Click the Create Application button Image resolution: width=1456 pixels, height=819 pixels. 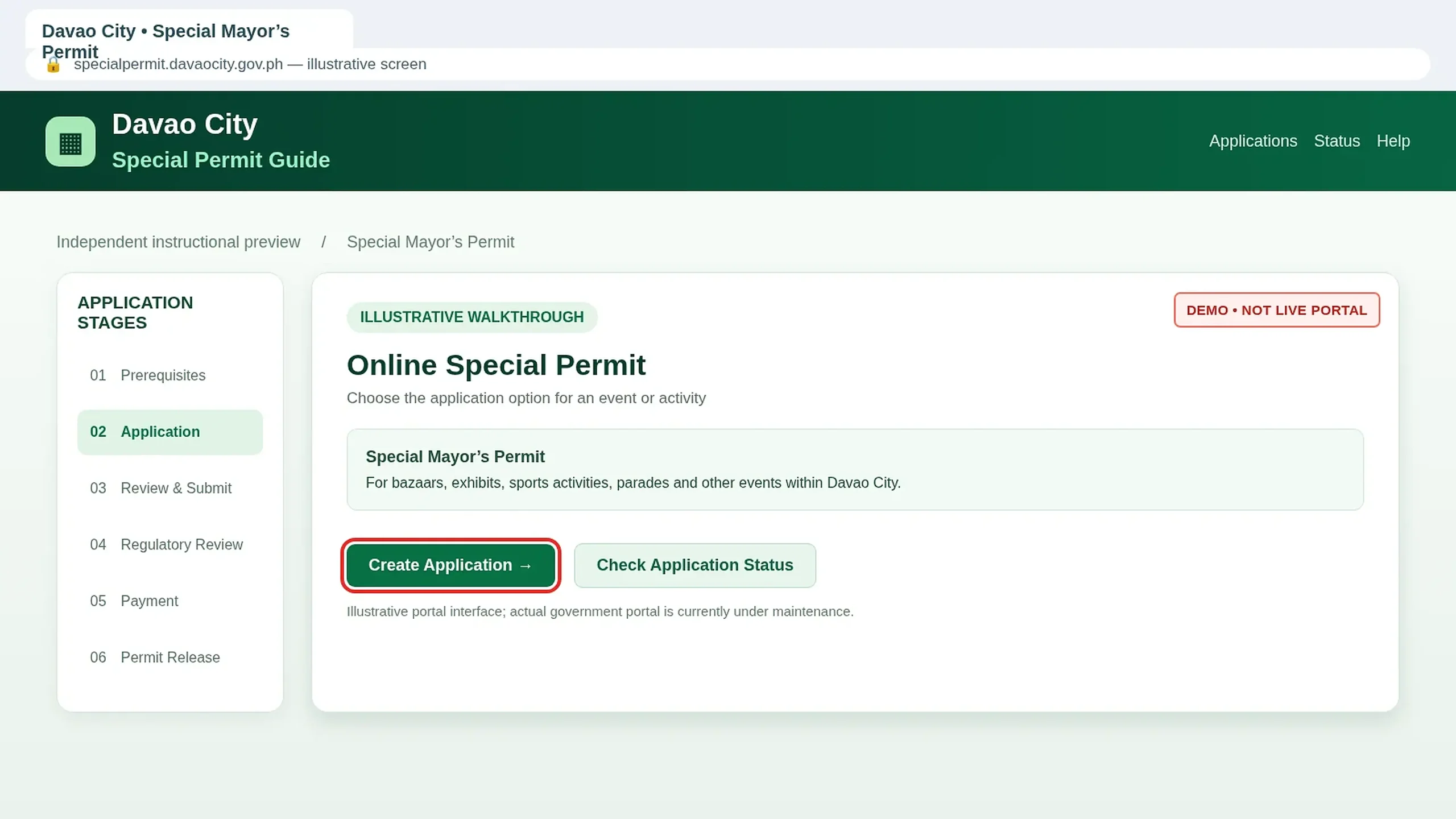pos(450,565)
